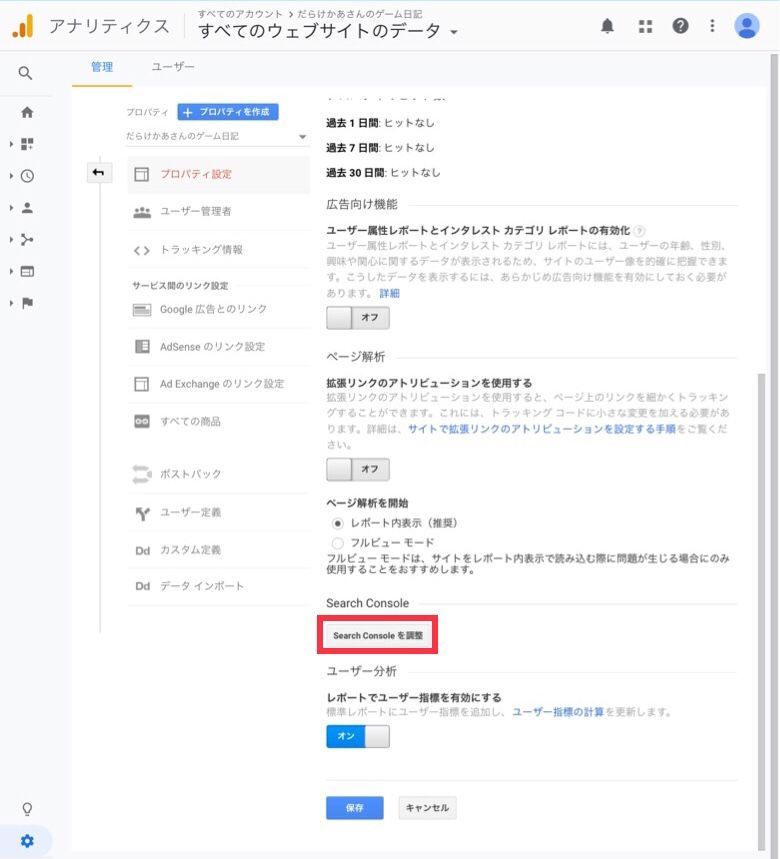Click the キャンセル button
The height and width of the screenshot is (859, 780).
pos(427,808)
